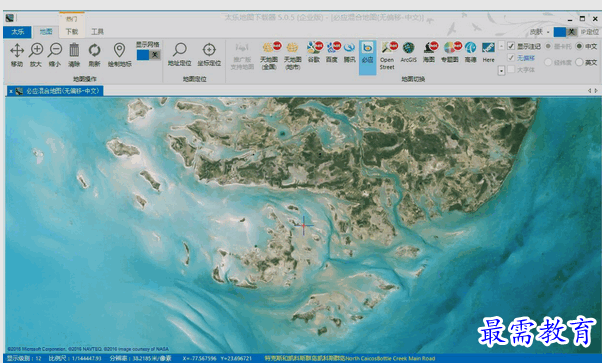Open the 坐标定位 crosshair locate tool

point(209,55)
